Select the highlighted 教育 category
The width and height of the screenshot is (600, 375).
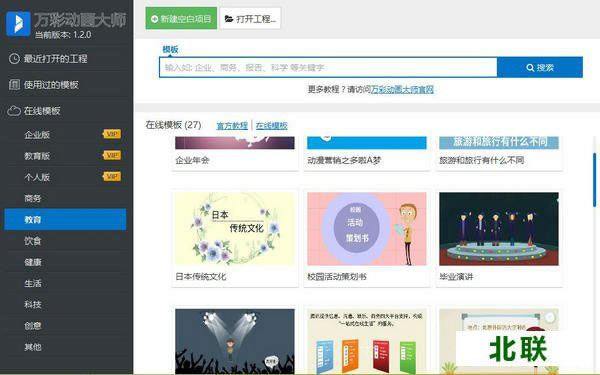pyautogui.click(x=65, y=219)
